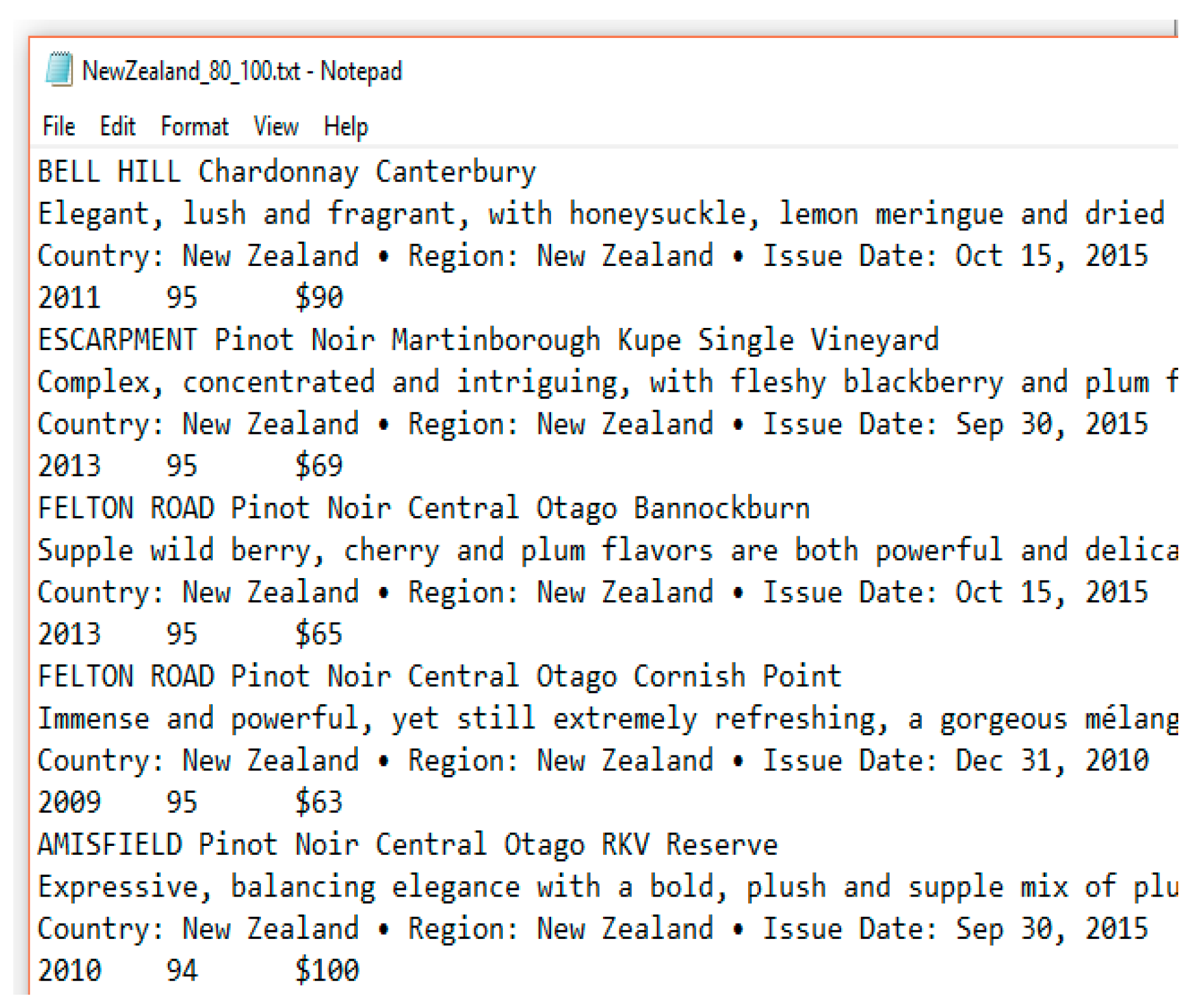The width and height of the screenshot is (1189, 1008).
Task: Click the line starting 'Immense and powerful'
Action: pyautogui.click(x=608, y=719)
